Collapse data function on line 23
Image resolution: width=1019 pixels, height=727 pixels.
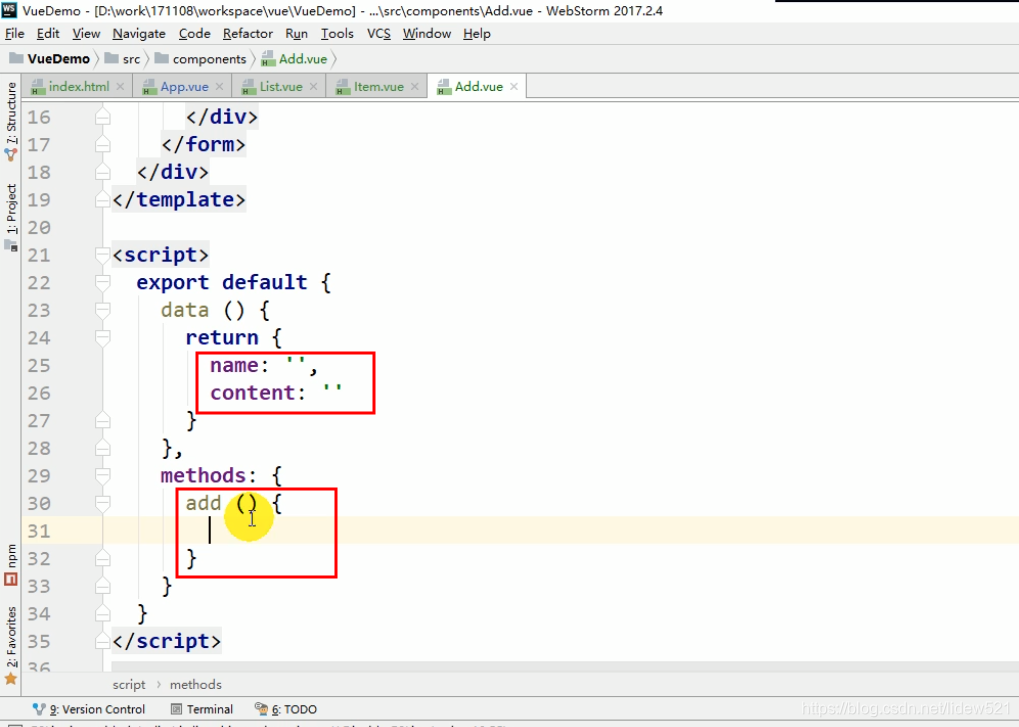coord(103,310)
